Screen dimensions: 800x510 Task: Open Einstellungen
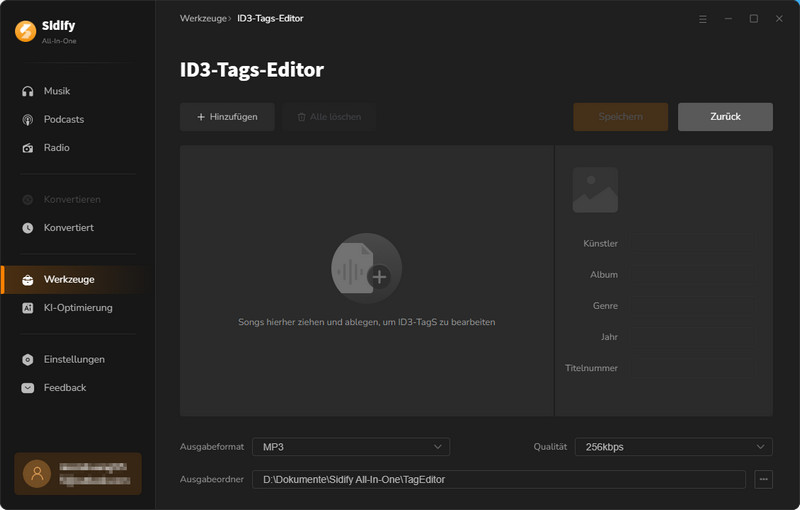tap(78, 360)
